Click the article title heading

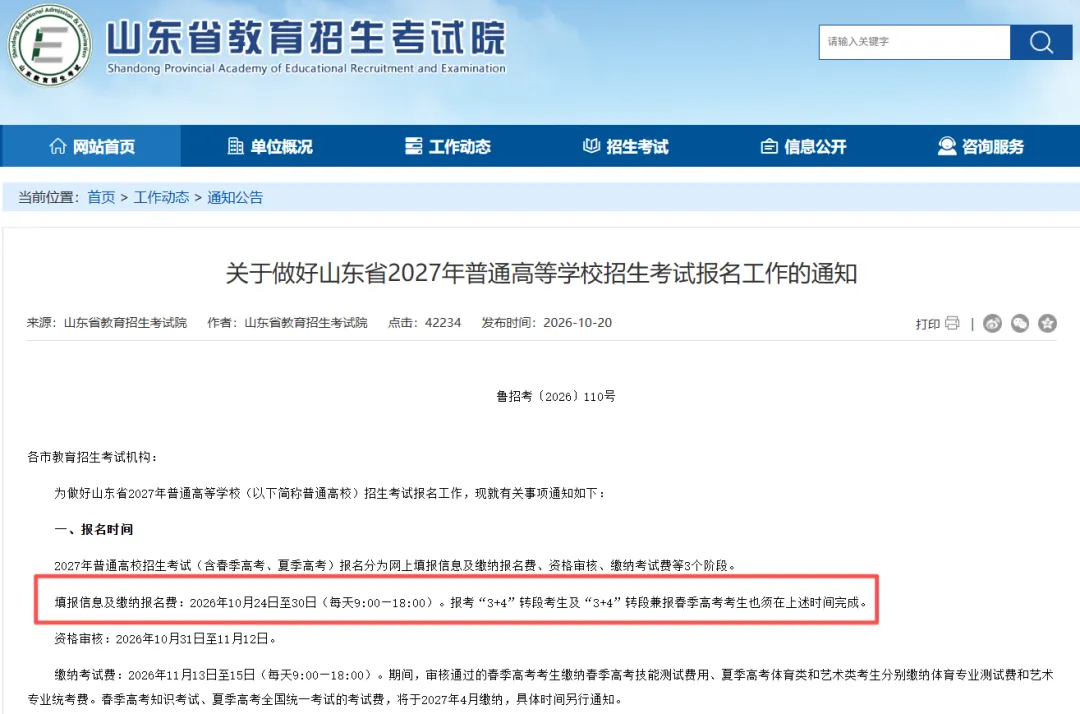point(541,273)
